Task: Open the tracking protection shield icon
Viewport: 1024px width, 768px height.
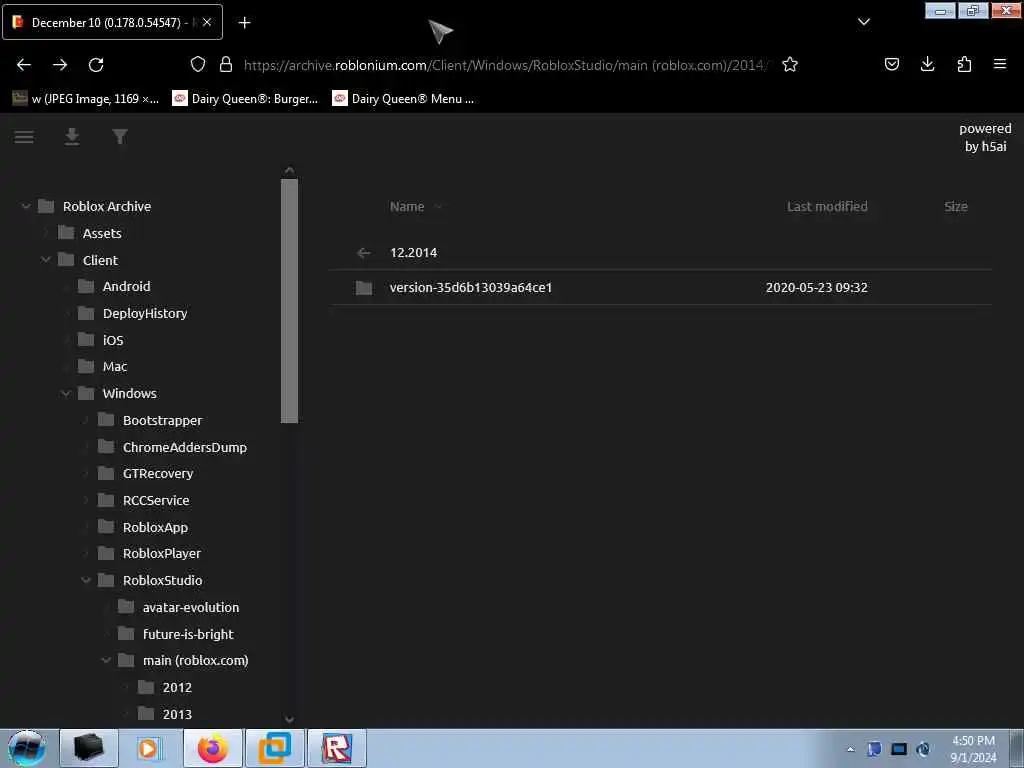Action: (198, 64)
